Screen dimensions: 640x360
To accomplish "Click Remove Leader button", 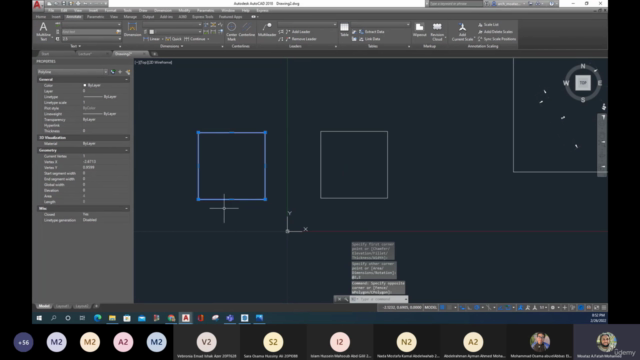I will coord(301,39).
